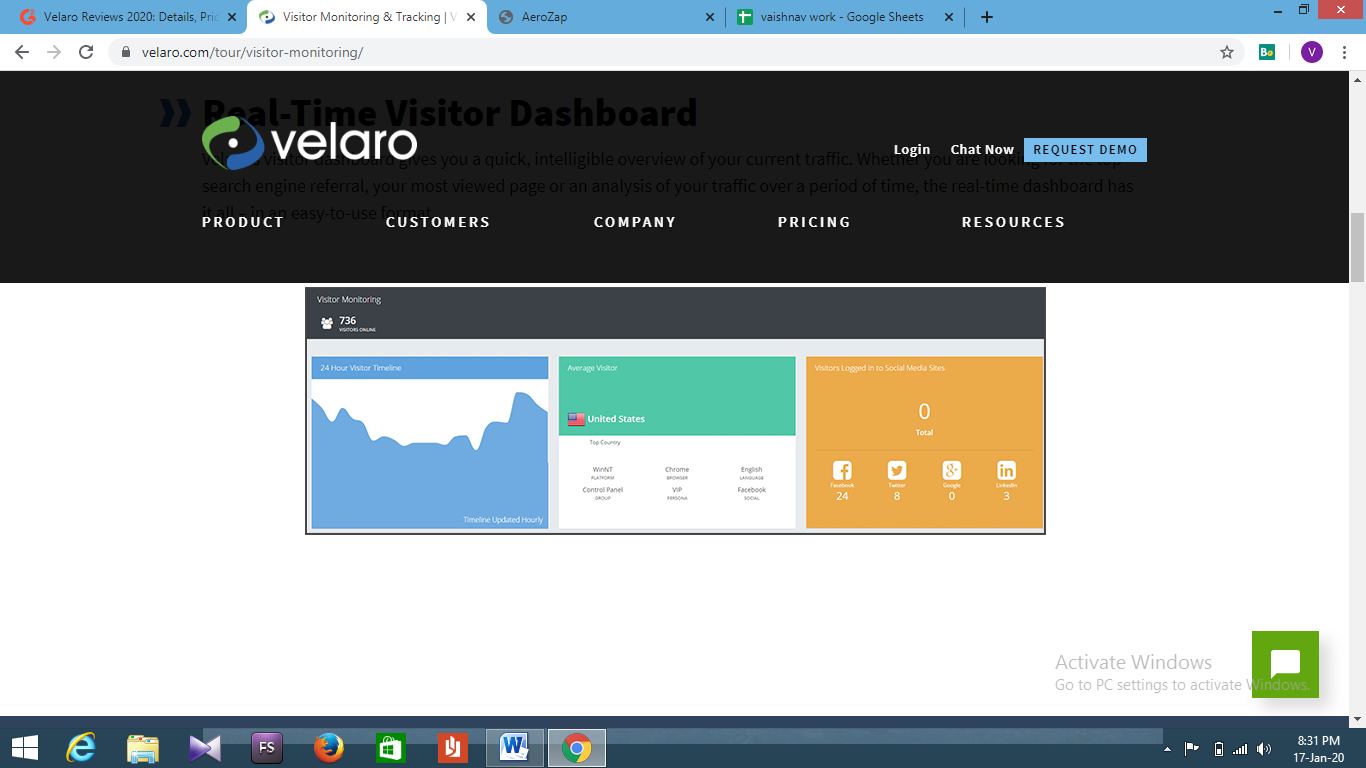Click the "Average Visitor" panel title
Screen dimensions: 1366x768
point(593,368)
